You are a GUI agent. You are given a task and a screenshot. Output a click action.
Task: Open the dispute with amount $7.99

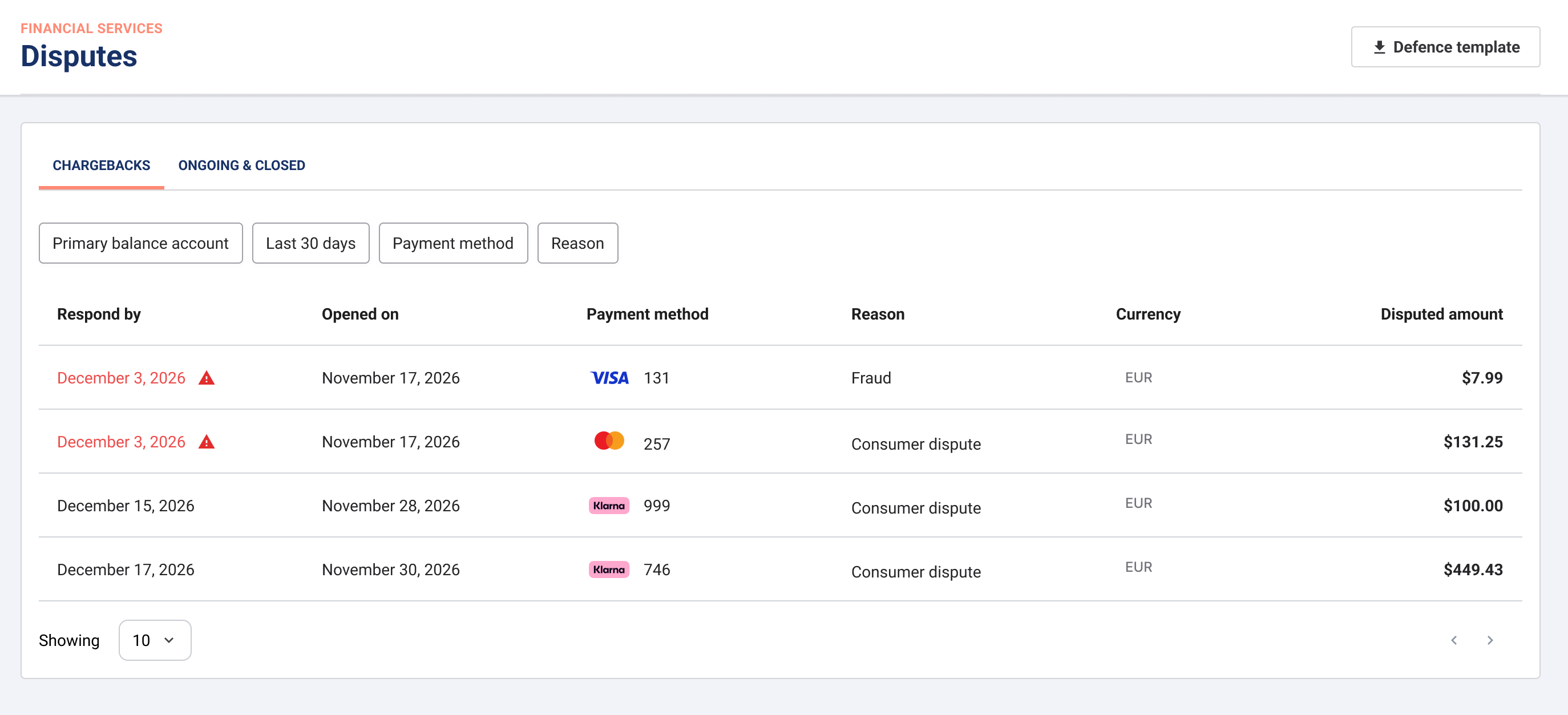click(x=781, y=378)
